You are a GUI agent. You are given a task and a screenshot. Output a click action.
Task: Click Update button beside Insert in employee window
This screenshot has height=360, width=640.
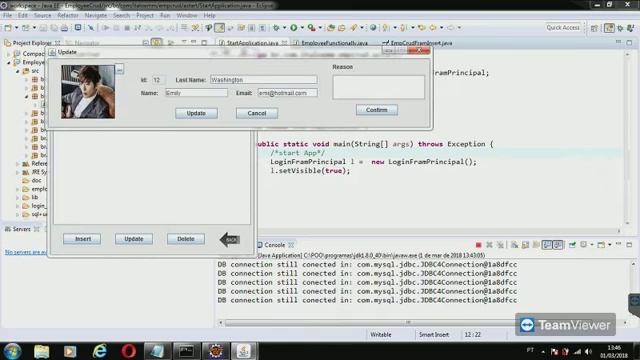click(134, 239)
